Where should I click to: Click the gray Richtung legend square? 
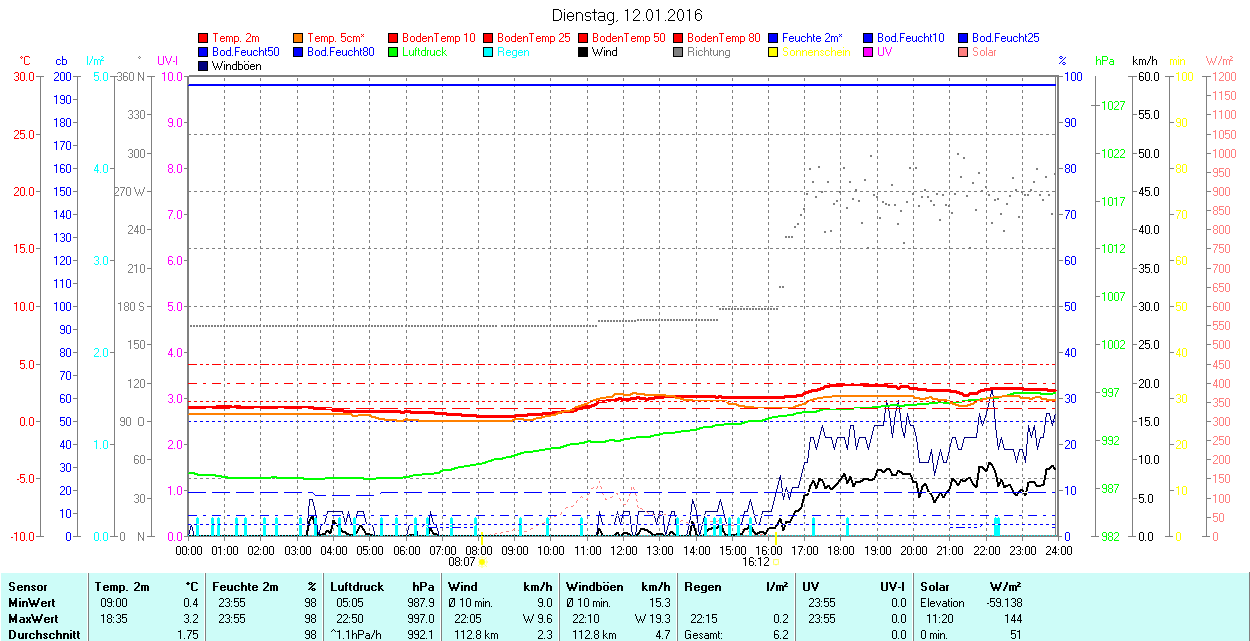(x=679, y=52)
